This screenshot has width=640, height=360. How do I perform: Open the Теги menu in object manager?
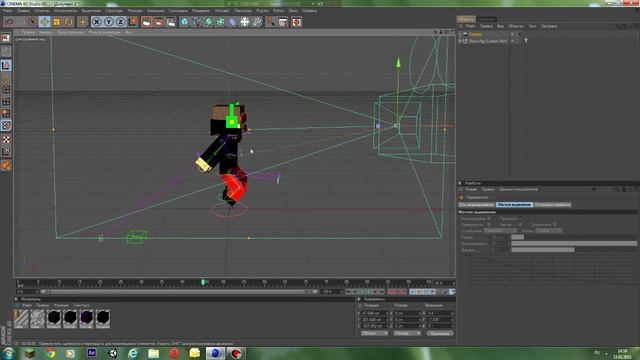(532, 26)
